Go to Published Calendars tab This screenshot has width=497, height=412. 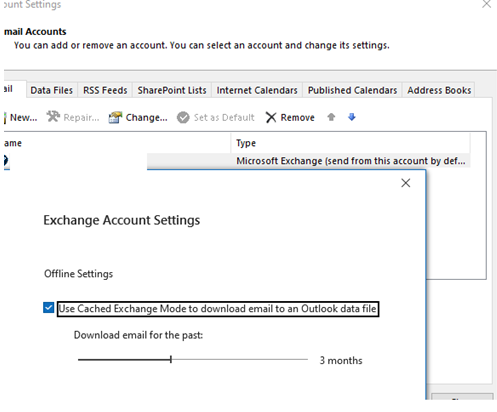tap(352, 90)
